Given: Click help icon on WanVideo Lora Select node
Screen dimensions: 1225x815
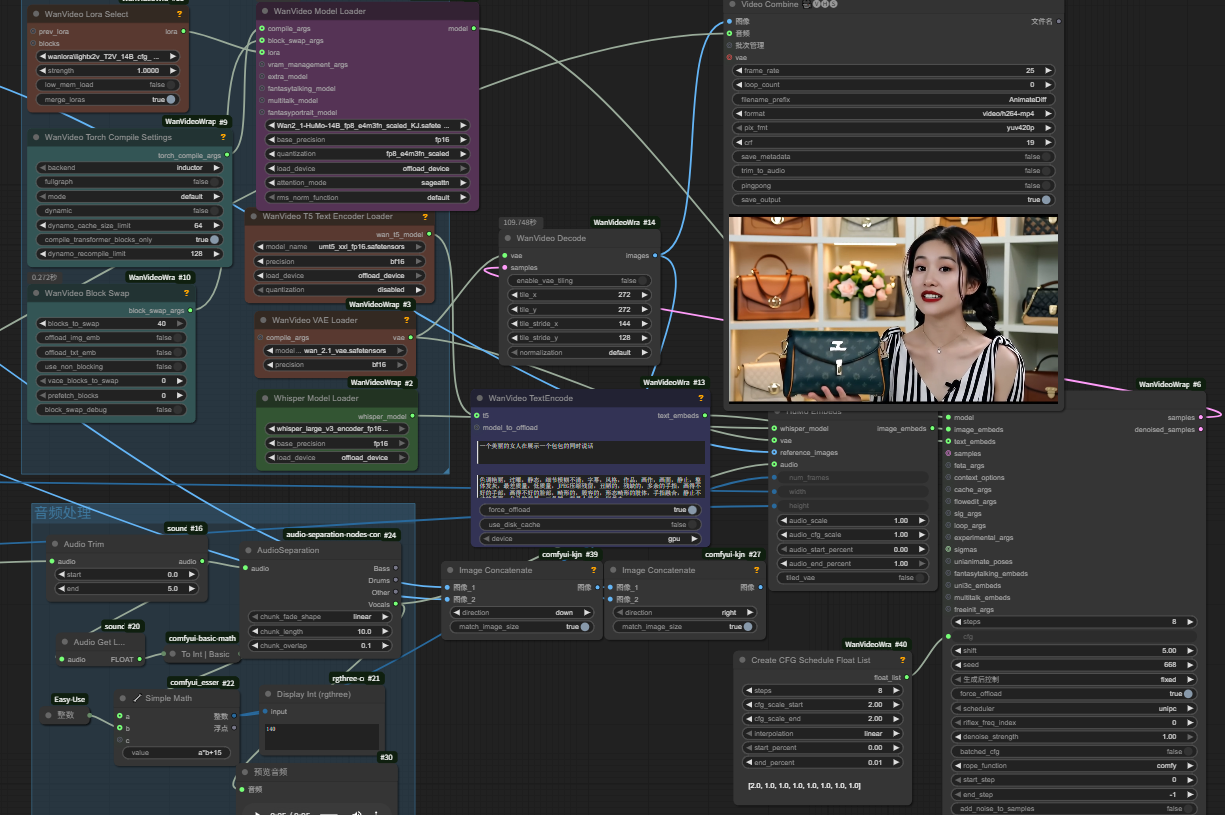Looking at the screenshot, I should (180, 14).
